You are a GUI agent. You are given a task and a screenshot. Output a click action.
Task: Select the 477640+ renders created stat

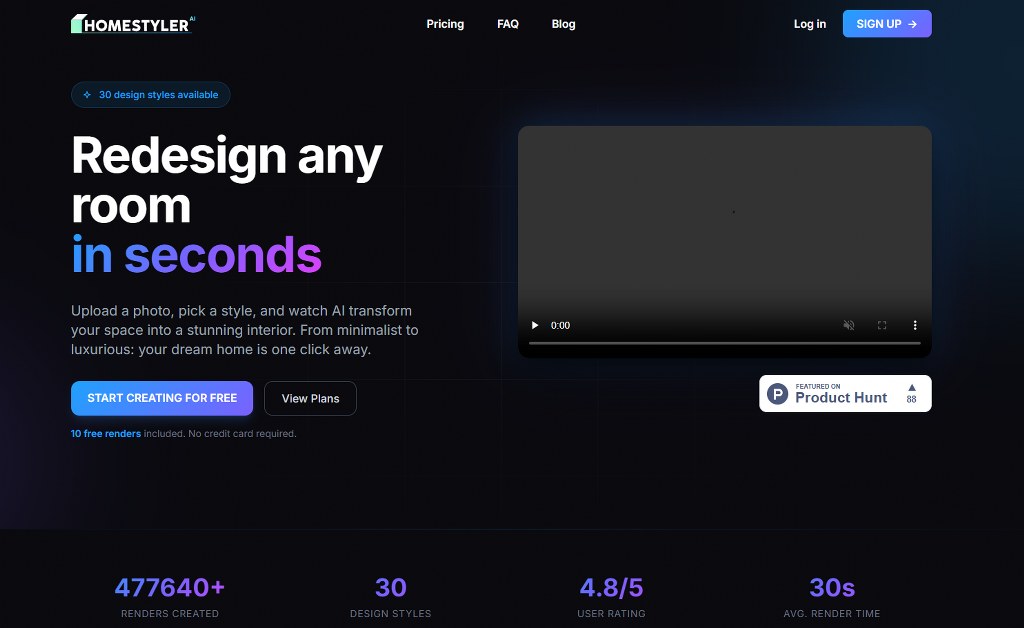point(170,596)
